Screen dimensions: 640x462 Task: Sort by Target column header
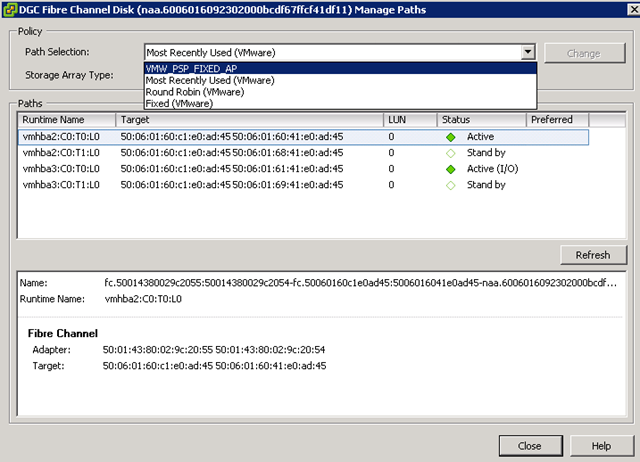pyautogui.click(x=249, y=120)
